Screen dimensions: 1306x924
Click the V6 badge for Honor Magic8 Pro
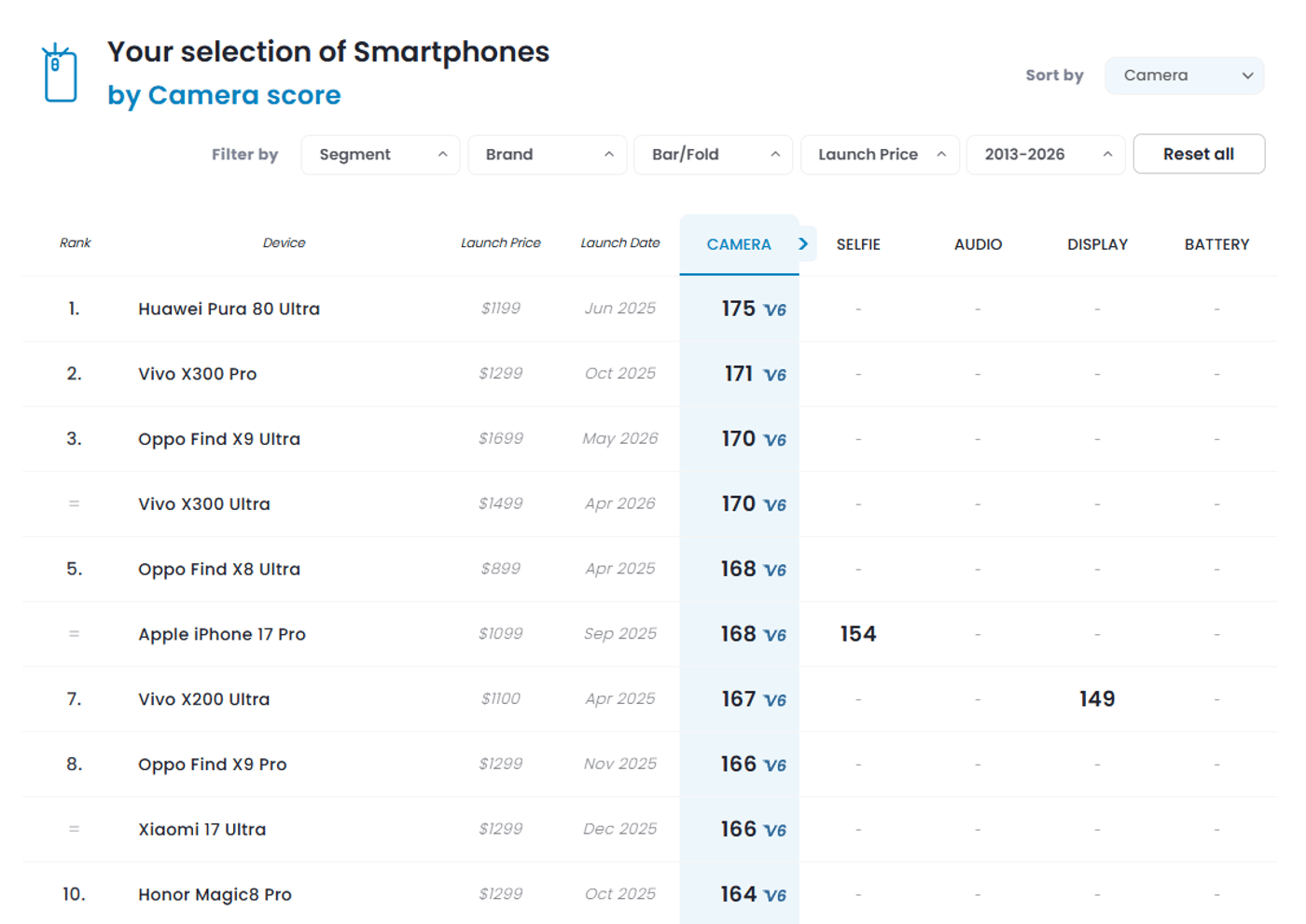point(775,895)
